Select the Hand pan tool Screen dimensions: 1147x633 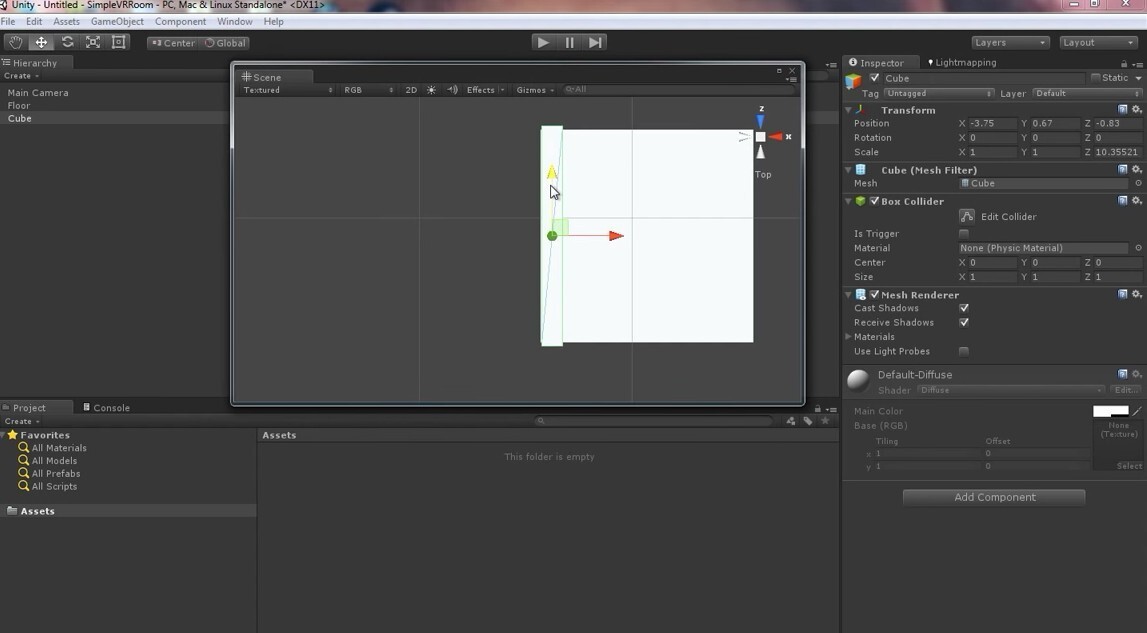(14, 42)
